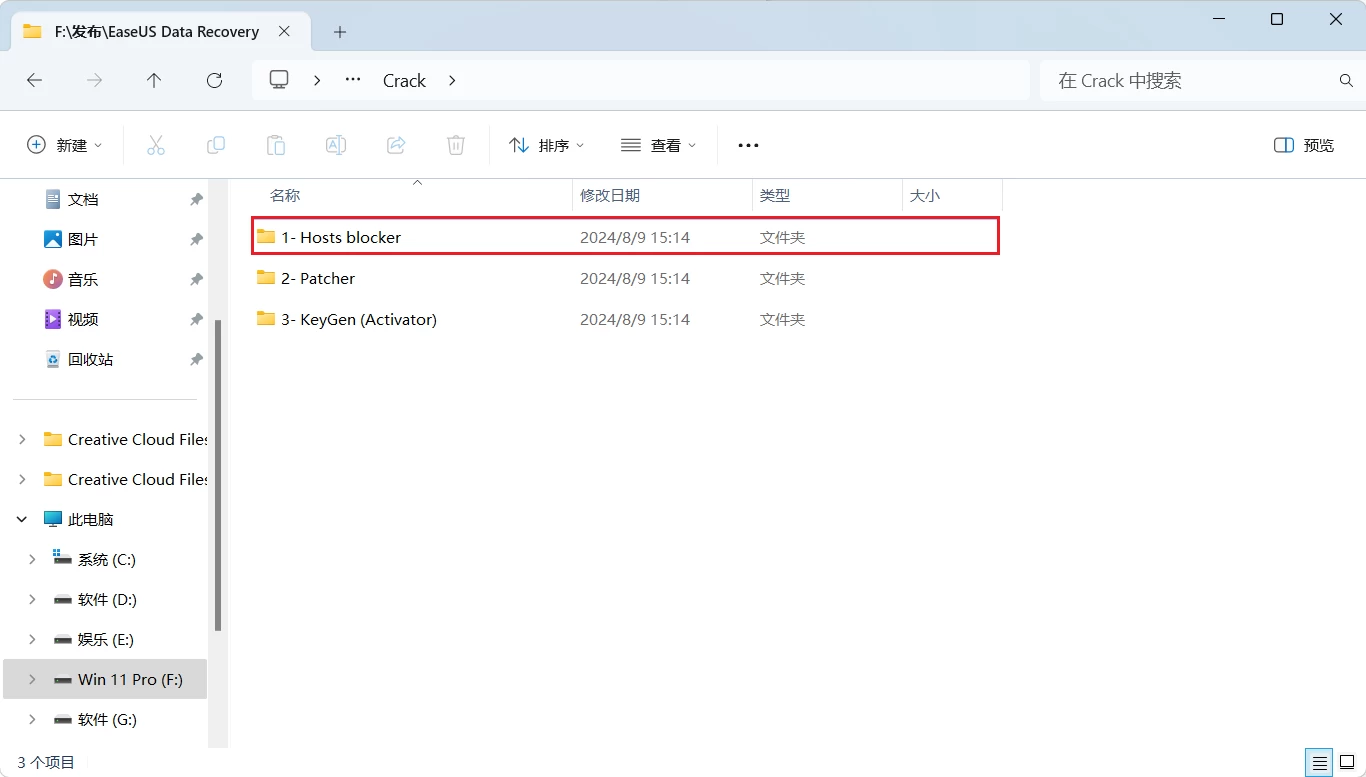Unpin 图片 using its pin icon
Screen dimensions: 1366x777
point(196,240)
